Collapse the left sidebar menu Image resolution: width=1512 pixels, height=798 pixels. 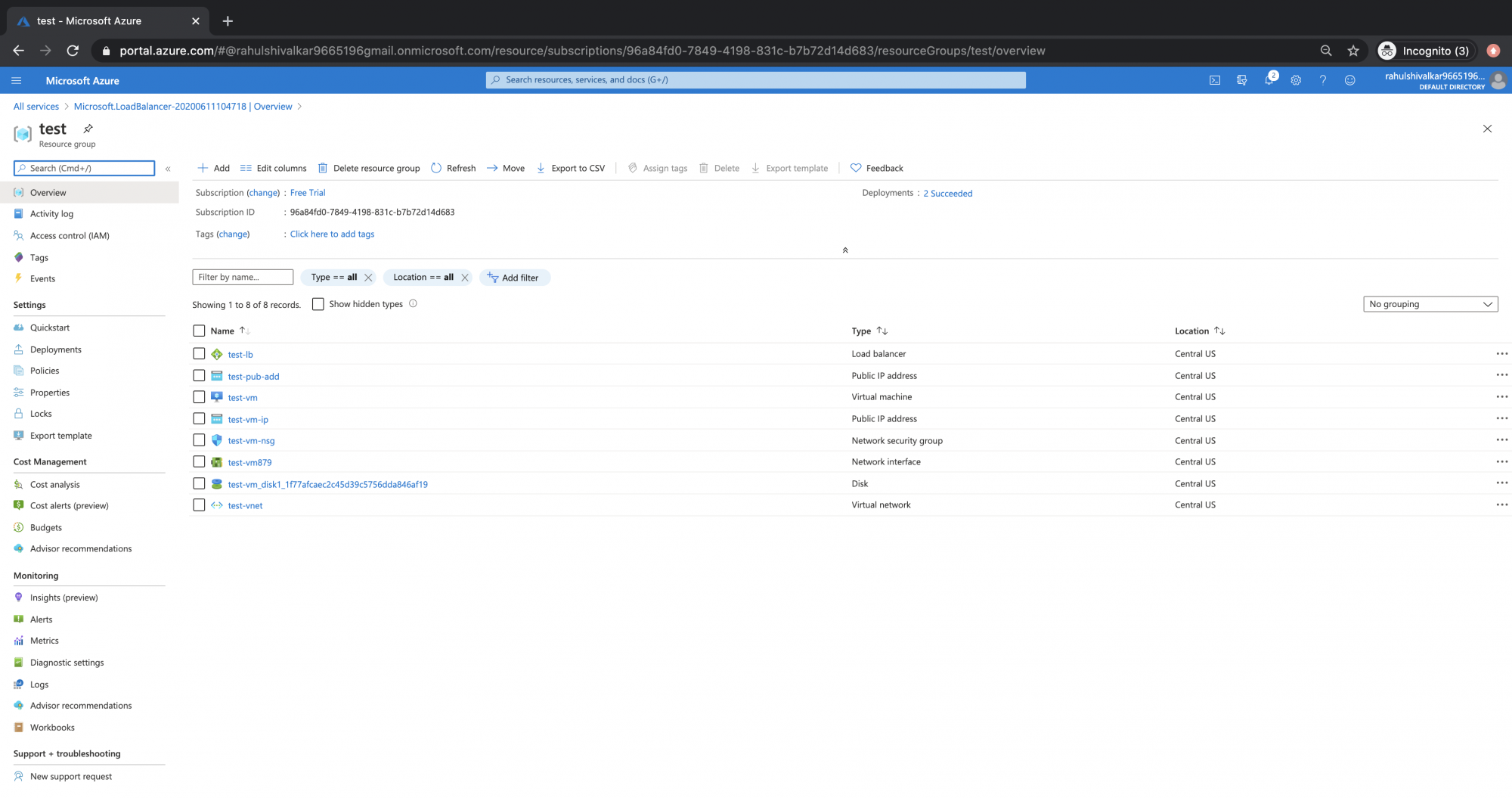(168, 169)
